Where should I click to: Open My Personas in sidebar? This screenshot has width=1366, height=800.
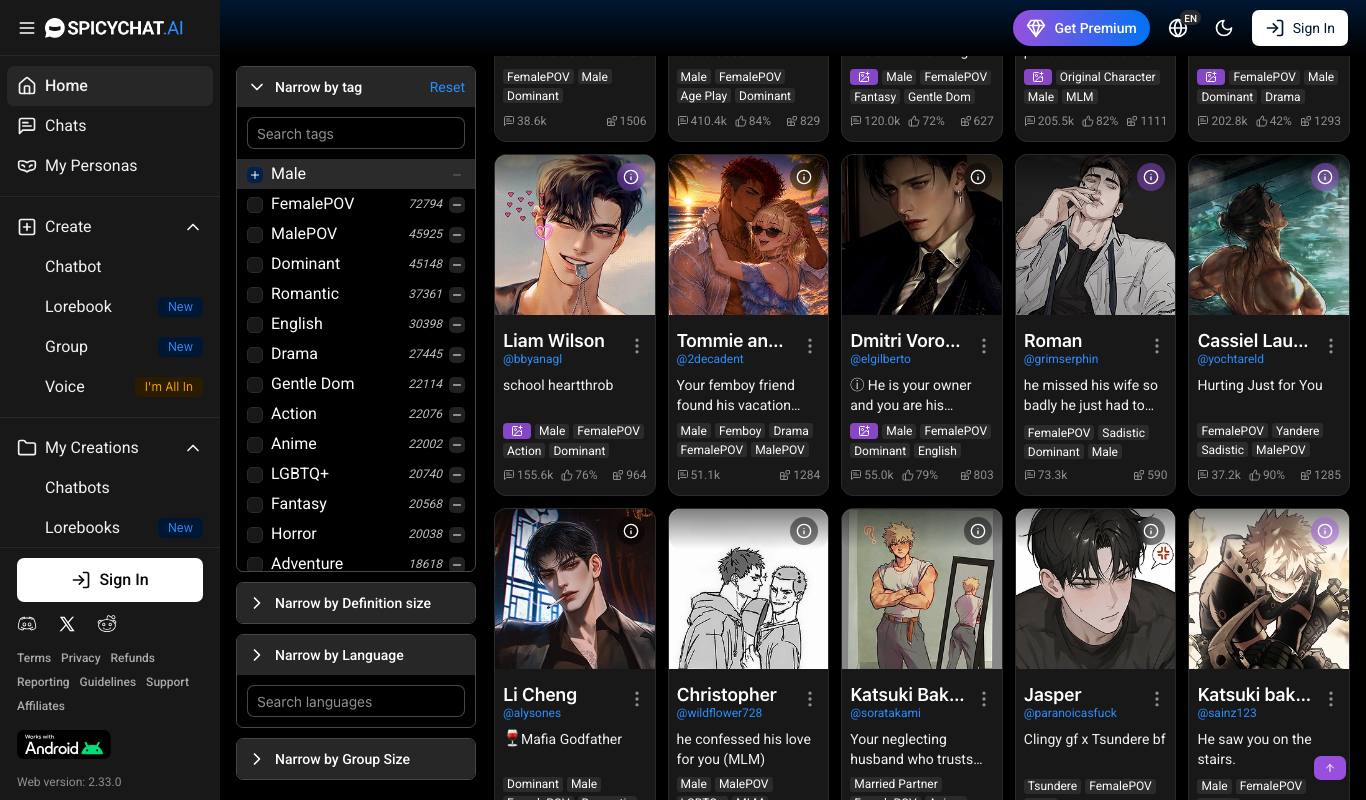point(110,166)
